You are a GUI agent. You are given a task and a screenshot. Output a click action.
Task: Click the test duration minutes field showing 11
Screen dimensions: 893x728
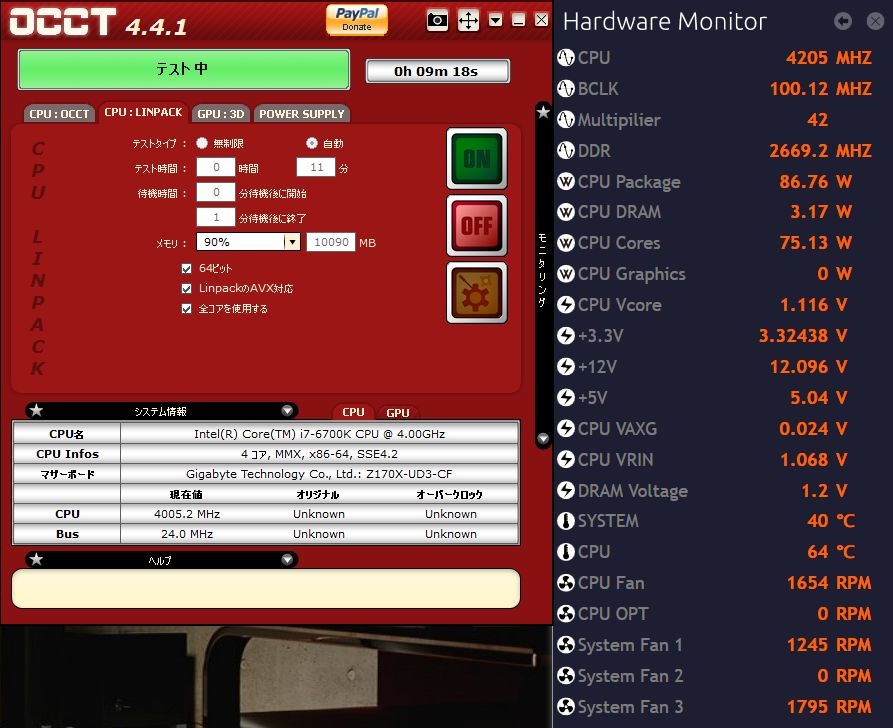[x=316, y=167]
